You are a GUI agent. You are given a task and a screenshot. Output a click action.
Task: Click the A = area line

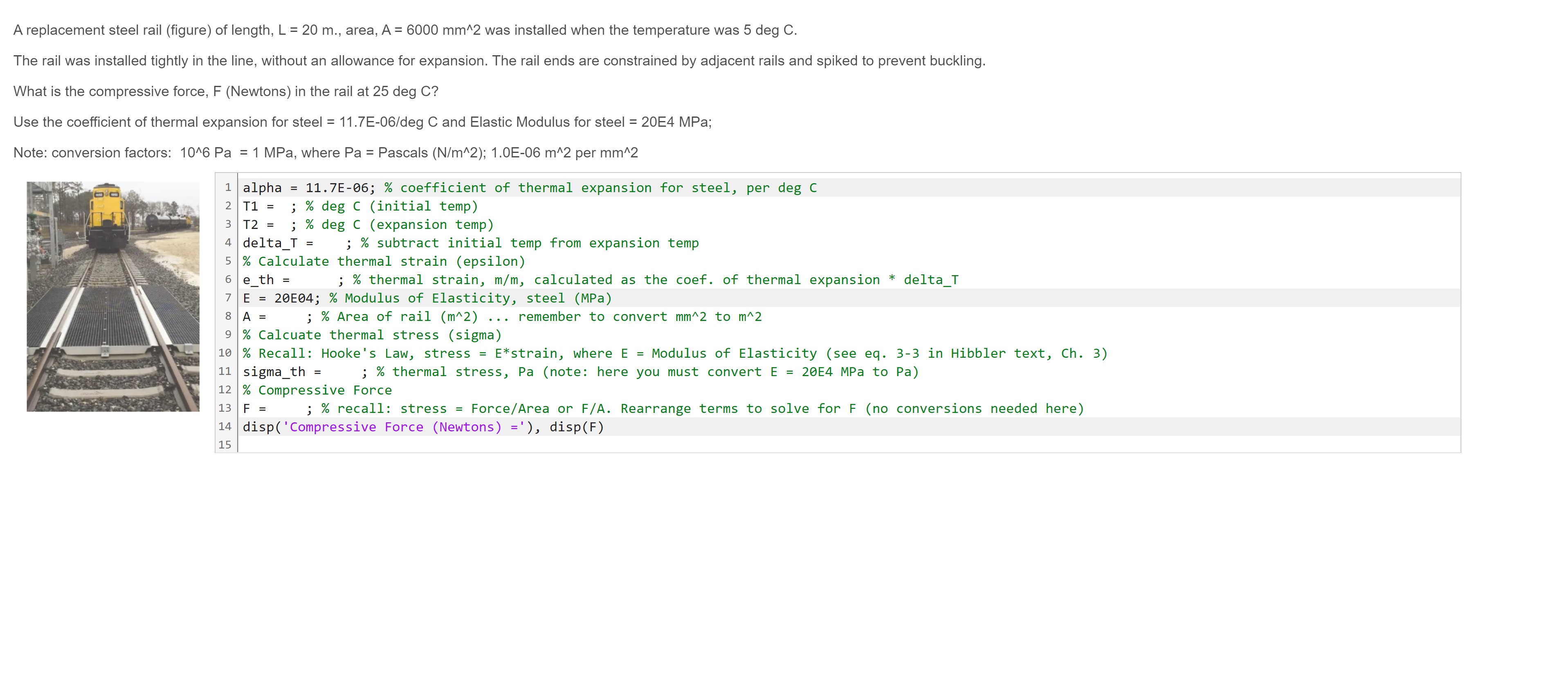pos(501,316)
